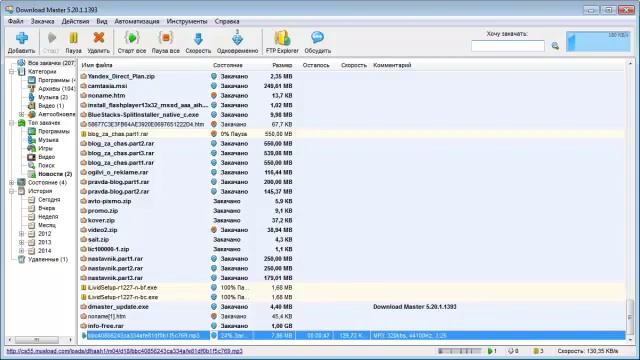Image resolution: width=640 pixels, height=360 pixels.
Task: Open Удаленные (1) trash item
Action: click(x=48, y=259)
